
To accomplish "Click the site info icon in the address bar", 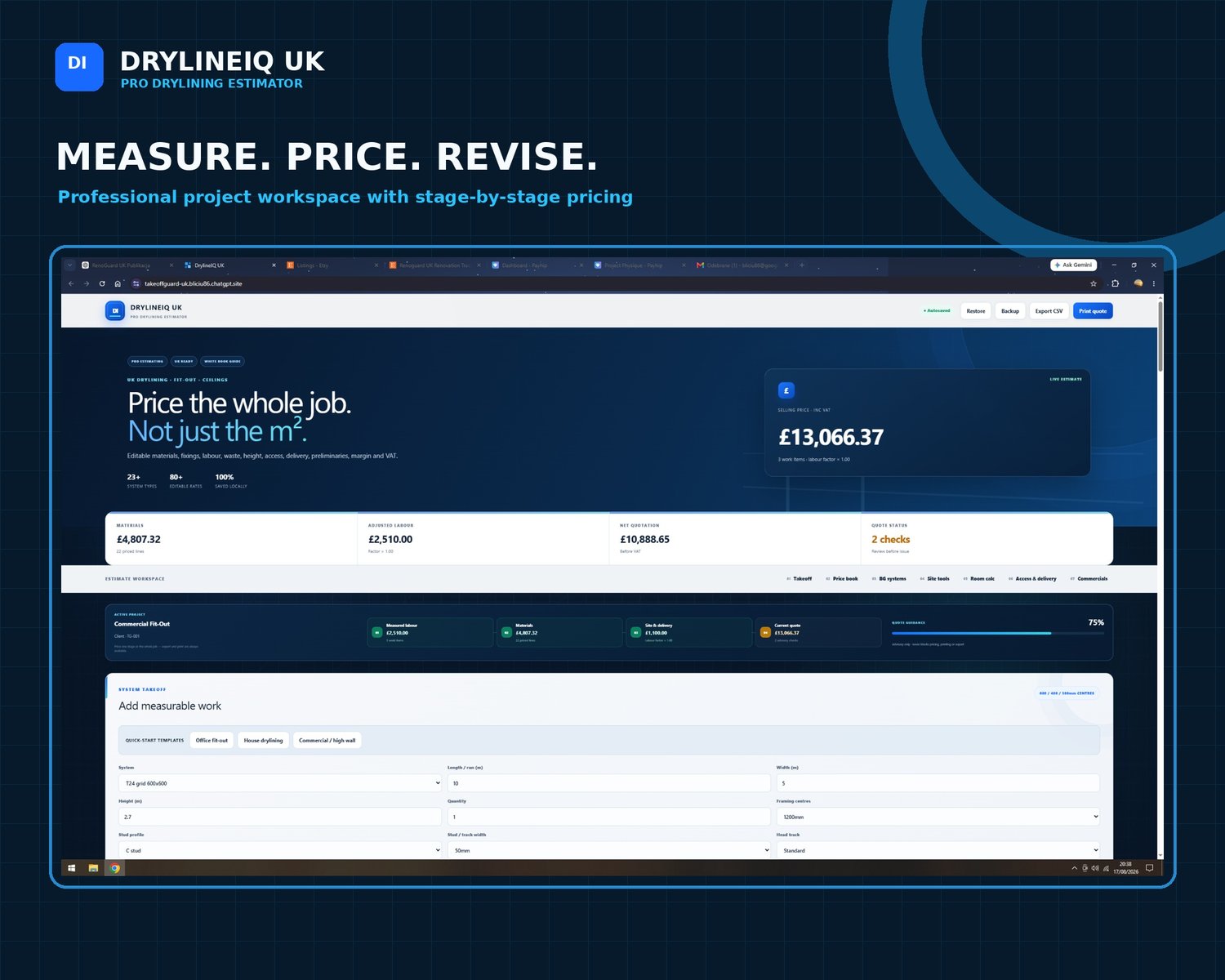I will pyautogui.click(x=136, y=283).
